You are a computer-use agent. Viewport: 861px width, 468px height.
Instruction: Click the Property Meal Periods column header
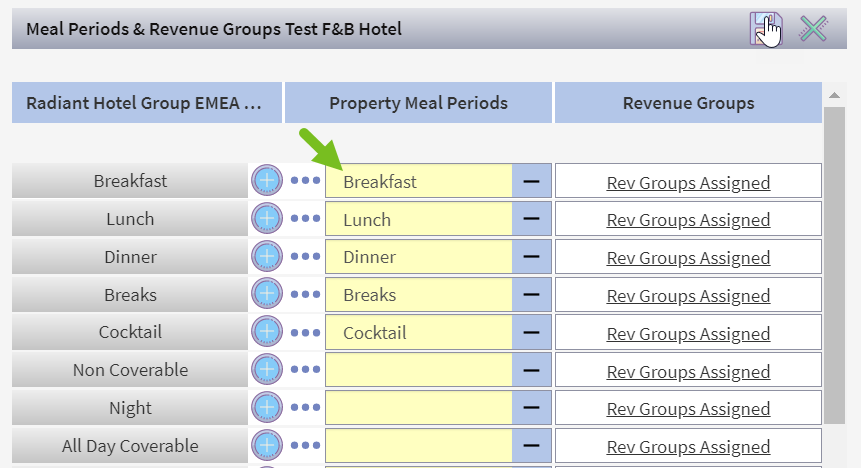tap(418, 103)
